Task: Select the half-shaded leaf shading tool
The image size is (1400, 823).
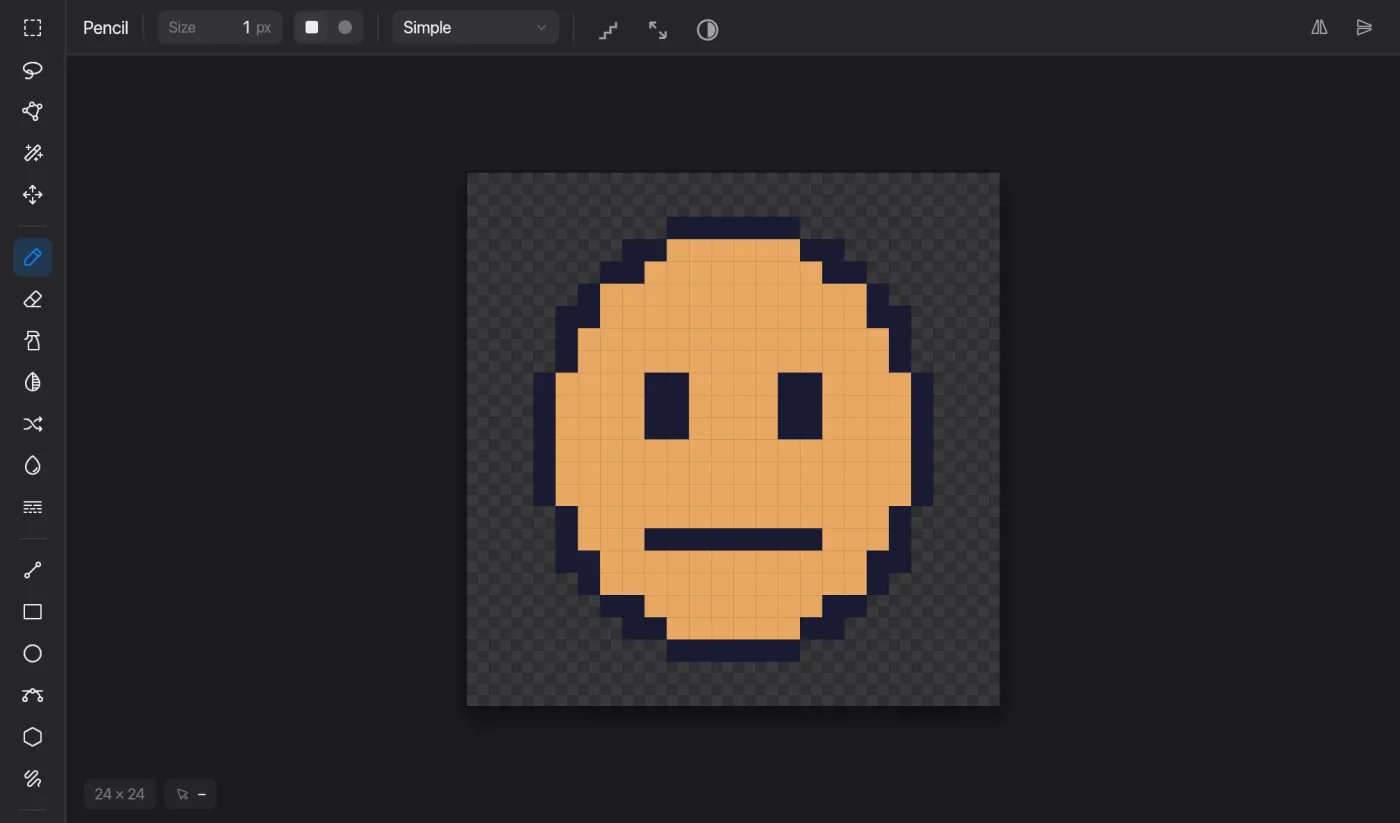Action: click(33, 382)
